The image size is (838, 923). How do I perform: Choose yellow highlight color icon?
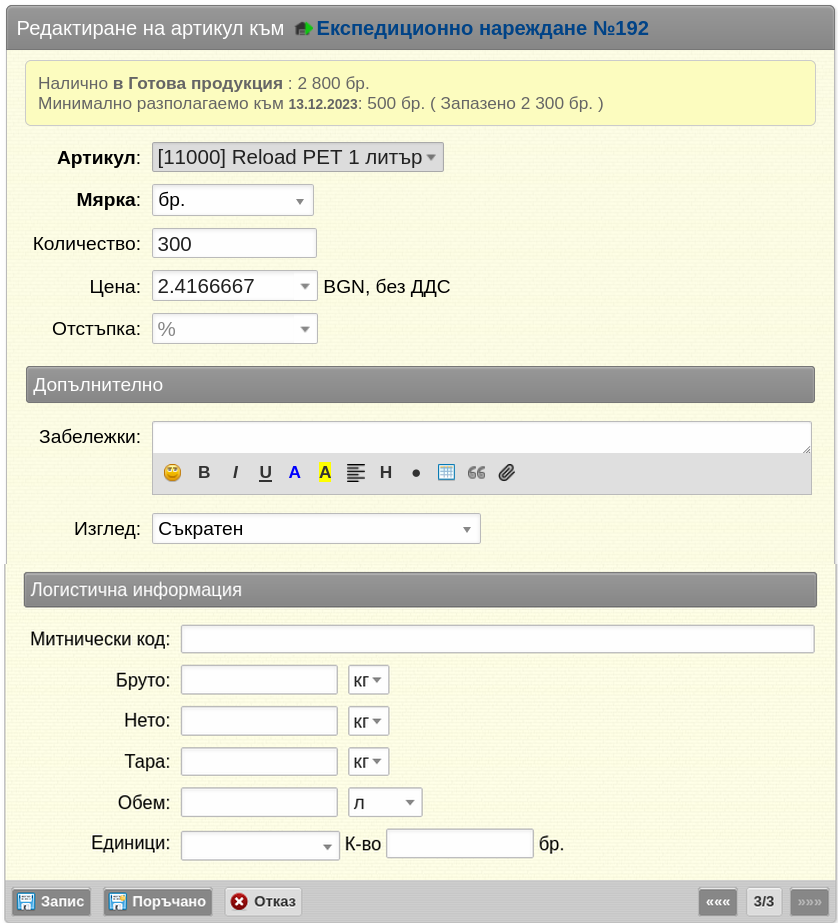tap(325, 473)
